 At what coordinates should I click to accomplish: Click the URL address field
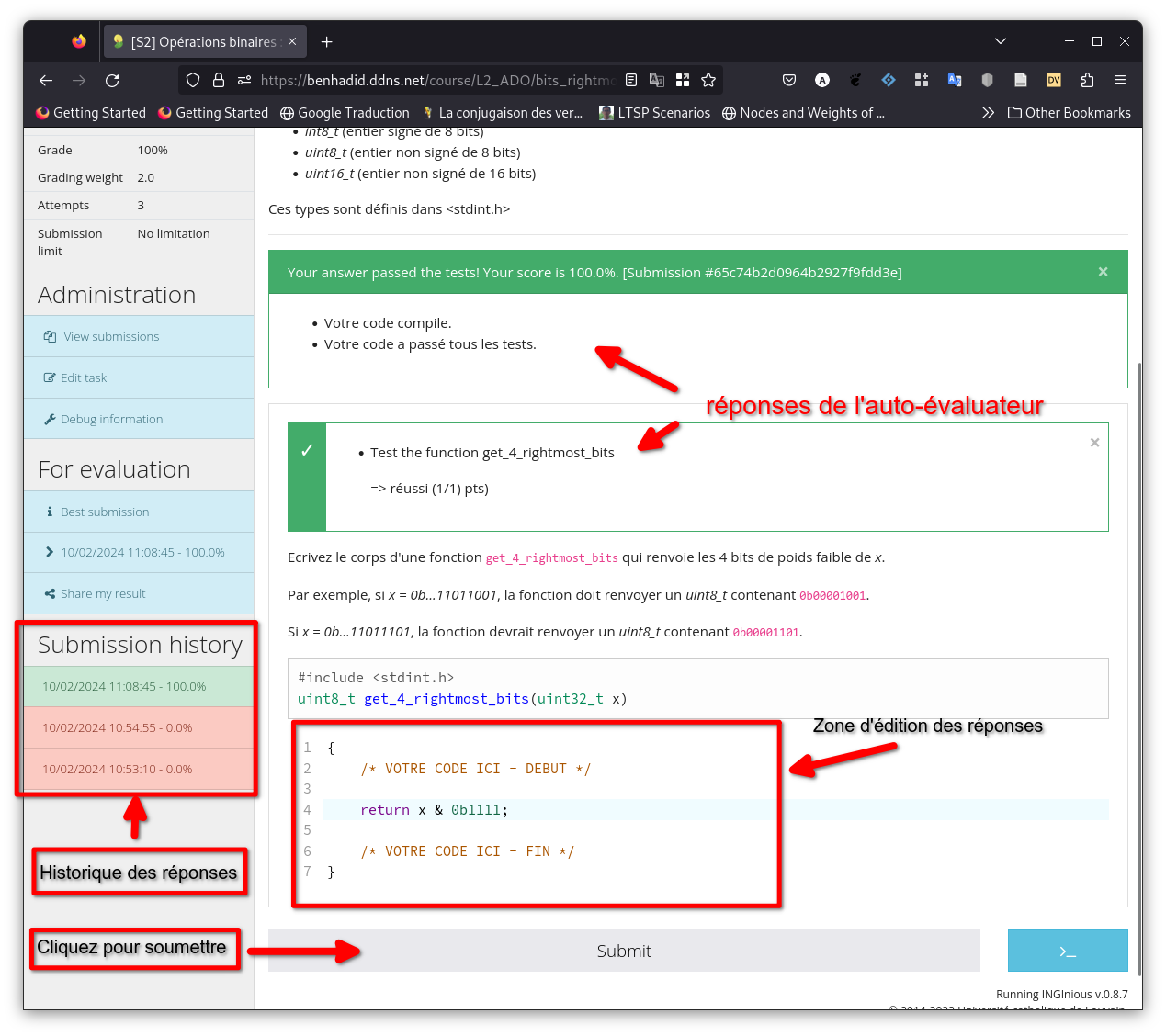pyautogui.click(x=436, y=81)
